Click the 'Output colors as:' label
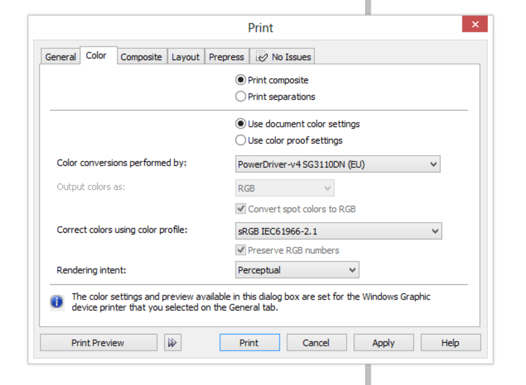 [x=91, y=187]
